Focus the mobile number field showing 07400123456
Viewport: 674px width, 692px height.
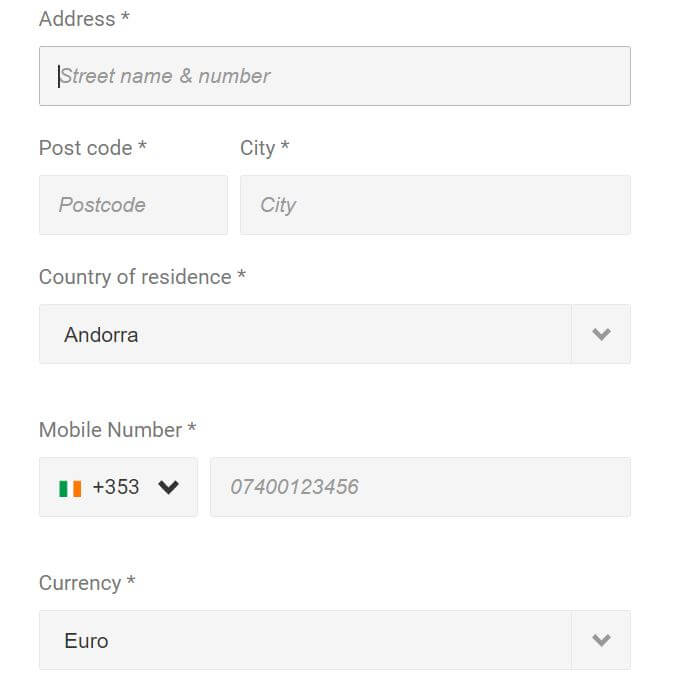tap(420, 487)
